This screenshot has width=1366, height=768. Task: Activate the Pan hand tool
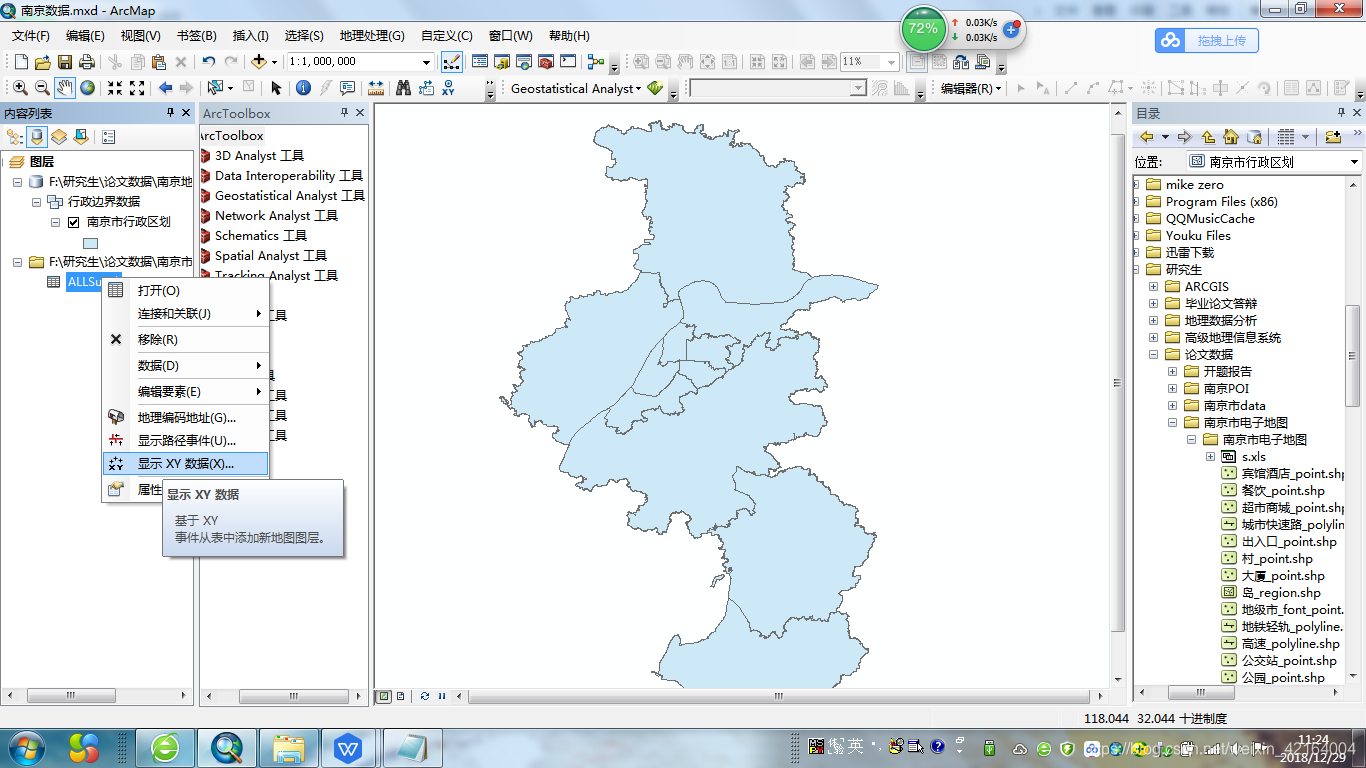[x=65, y=88]
